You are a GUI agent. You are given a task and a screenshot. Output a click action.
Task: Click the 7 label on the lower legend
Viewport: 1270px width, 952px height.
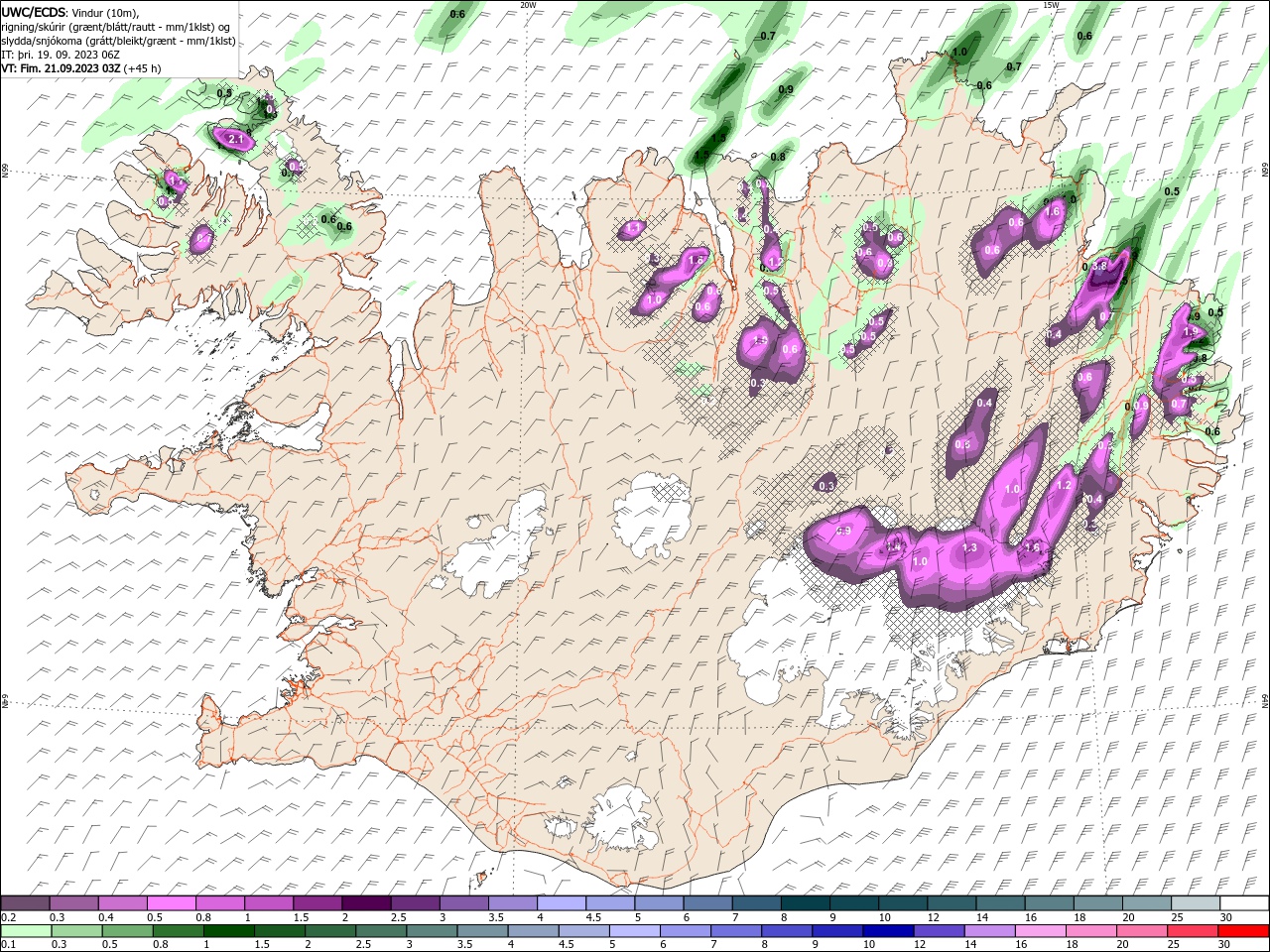click(x=713, y=944)
